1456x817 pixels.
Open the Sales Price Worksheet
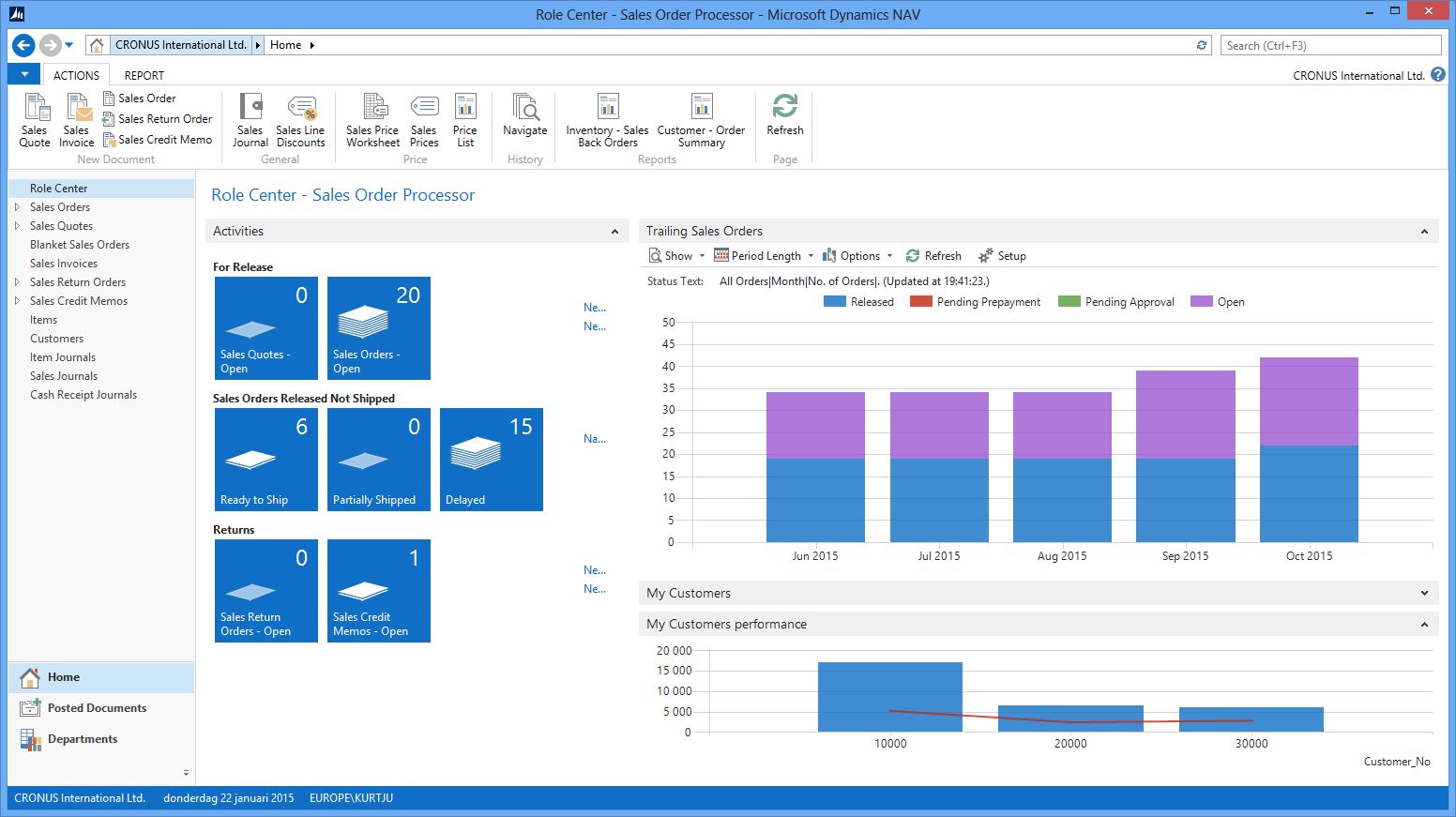[x=372, y=119]
